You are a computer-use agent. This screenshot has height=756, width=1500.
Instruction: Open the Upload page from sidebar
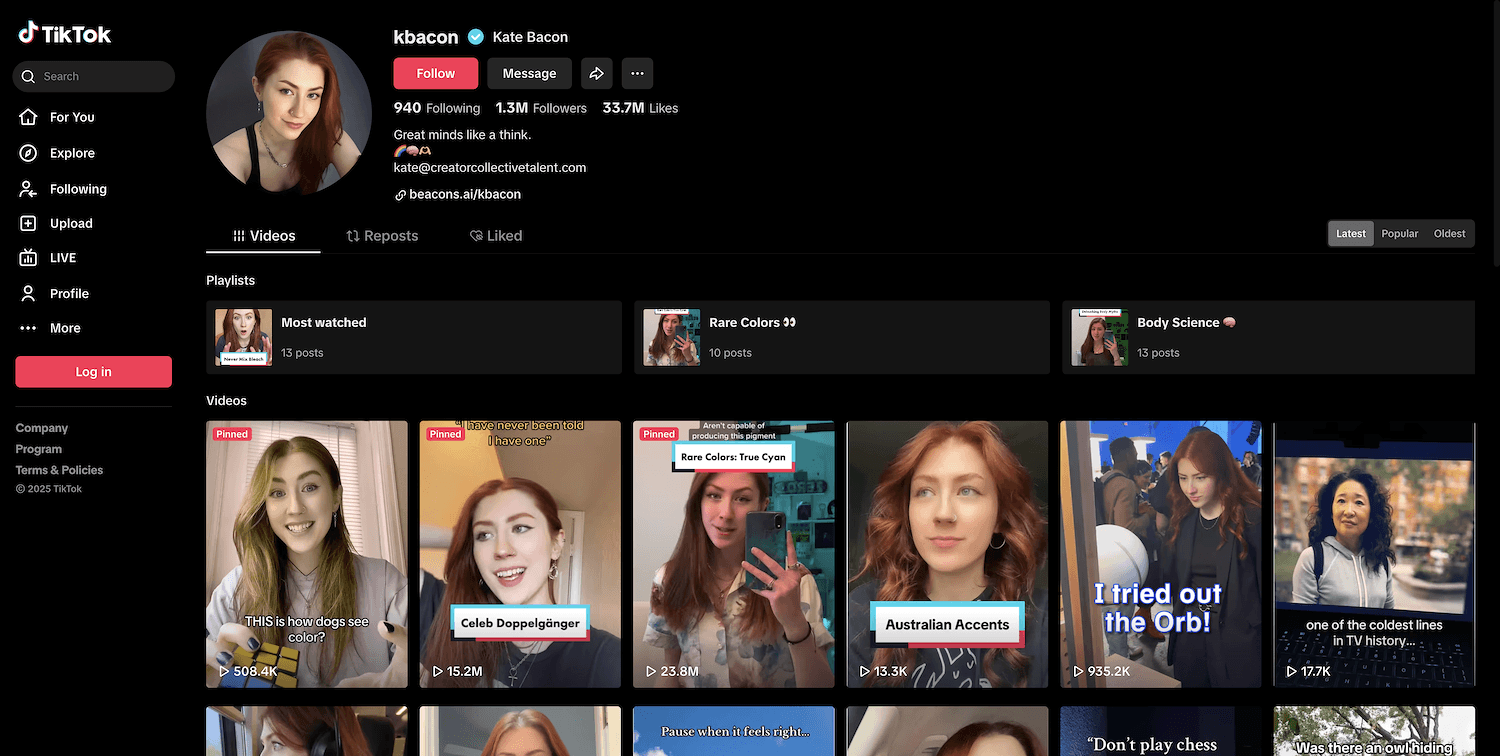tap(71, 224)
